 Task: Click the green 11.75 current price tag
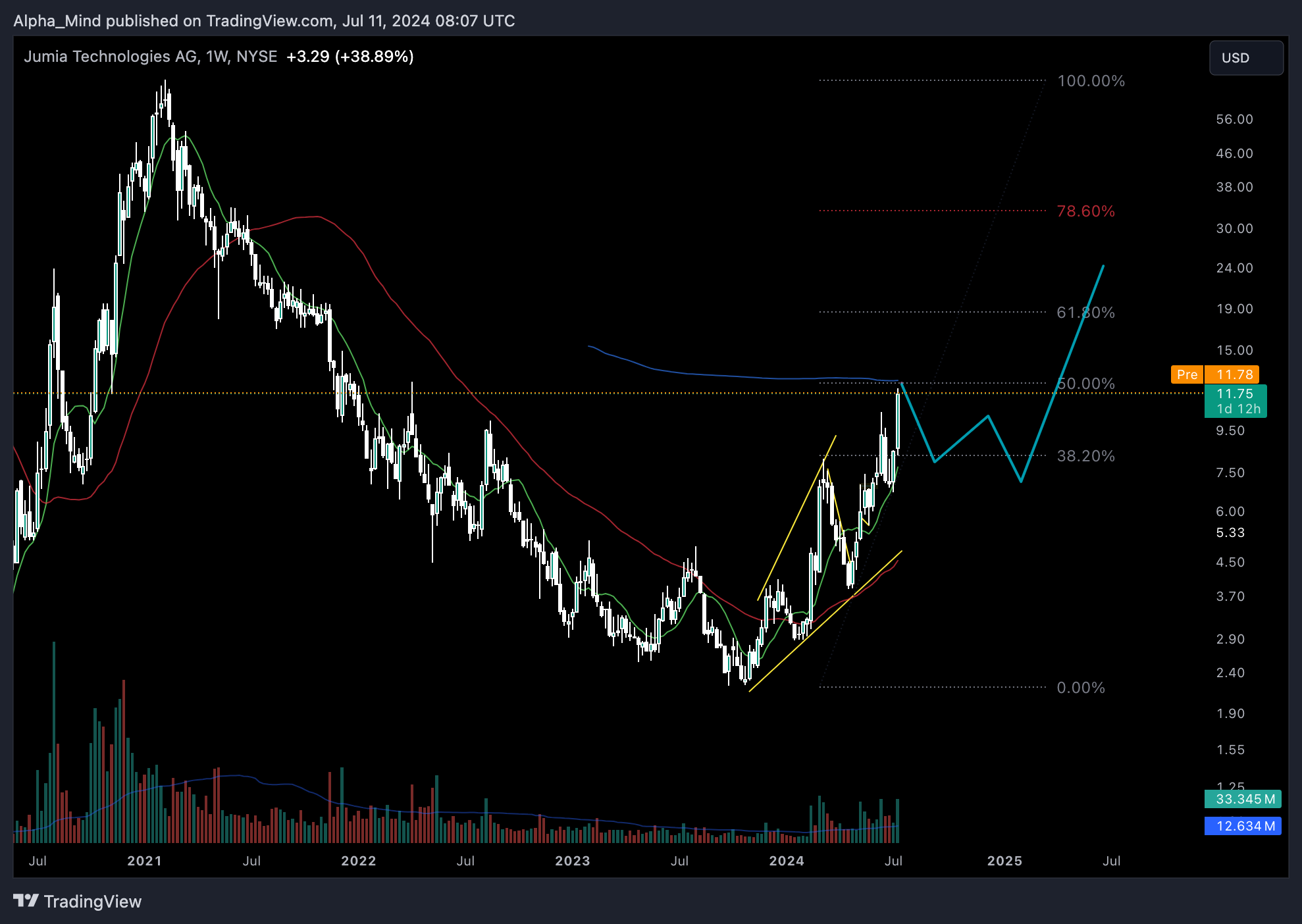click(x=1235, y=401)
